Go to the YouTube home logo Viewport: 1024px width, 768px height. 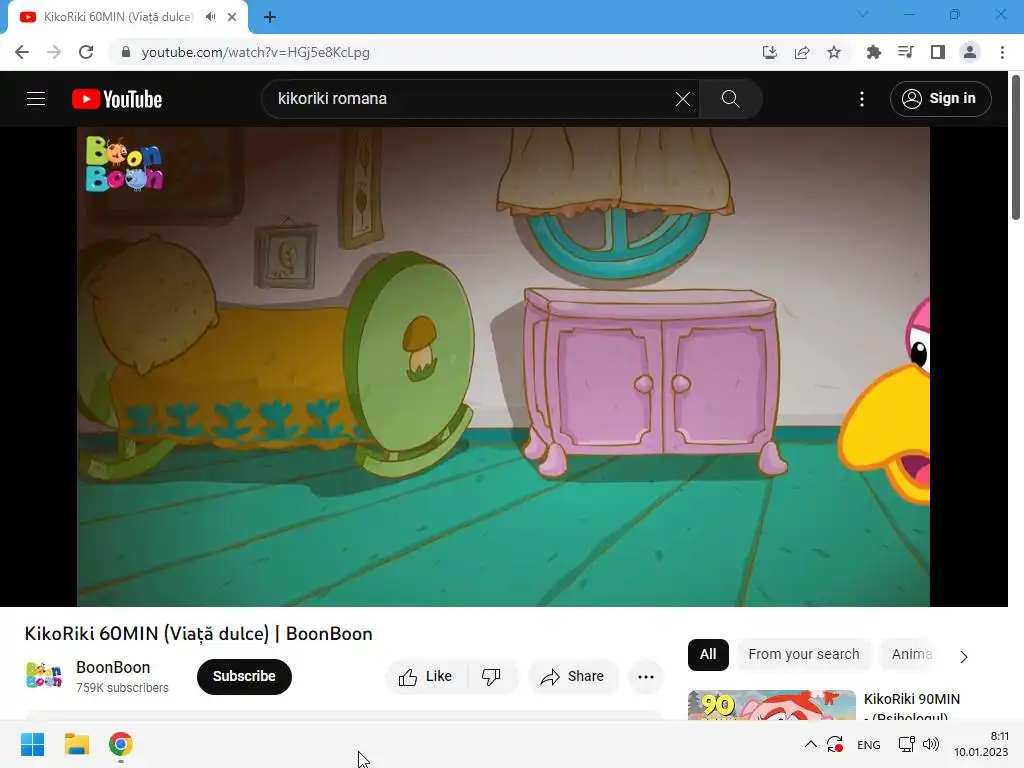point(117,99)
